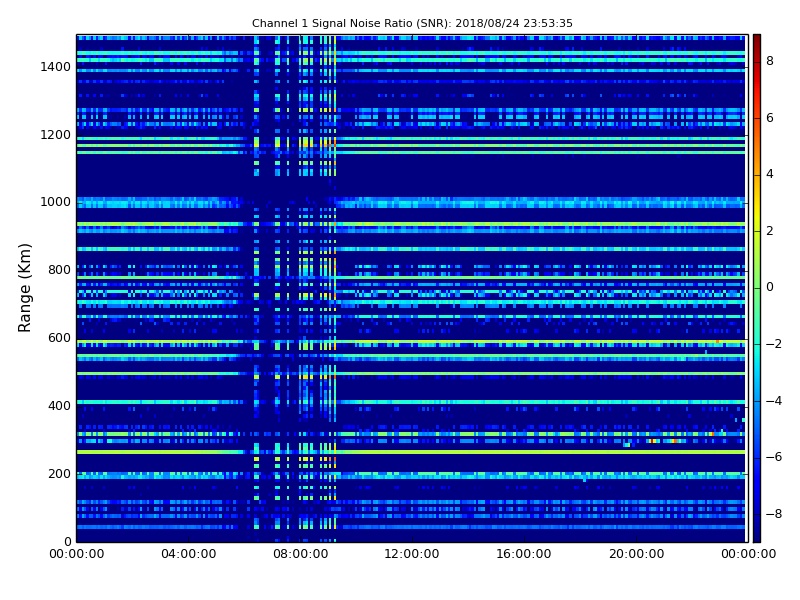Click the 12:00:00 time axis label
Viewport: 800px width, 600px height.
pos(412,554)
